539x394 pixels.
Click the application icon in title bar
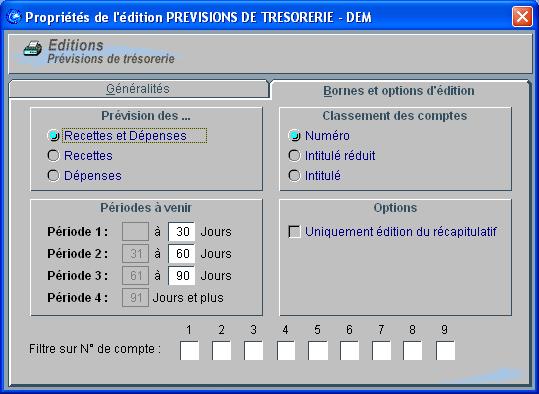tap(14, 17)
